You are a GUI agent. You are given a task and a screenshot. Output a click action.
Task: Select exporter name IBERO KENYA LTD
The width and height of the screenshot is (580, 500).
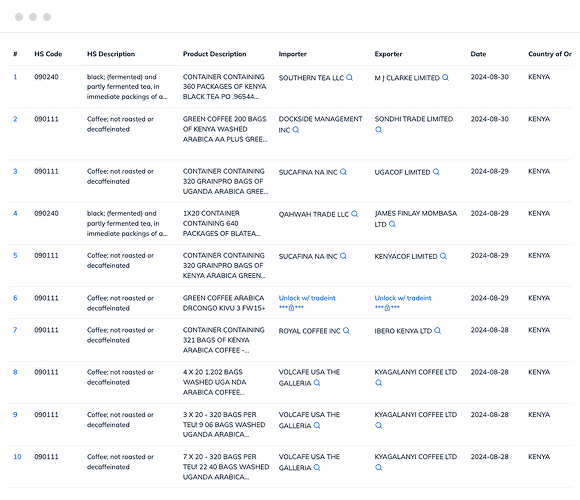coord(403,331)
